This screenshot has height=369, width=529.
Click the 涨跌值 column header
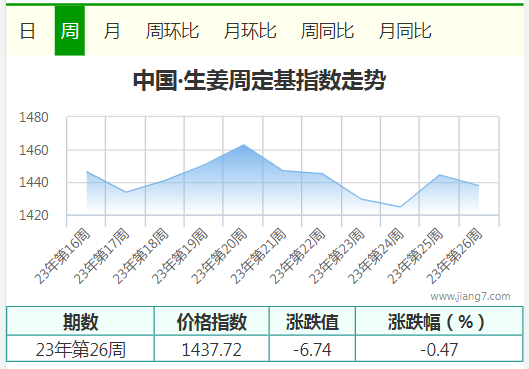(312, 322)
